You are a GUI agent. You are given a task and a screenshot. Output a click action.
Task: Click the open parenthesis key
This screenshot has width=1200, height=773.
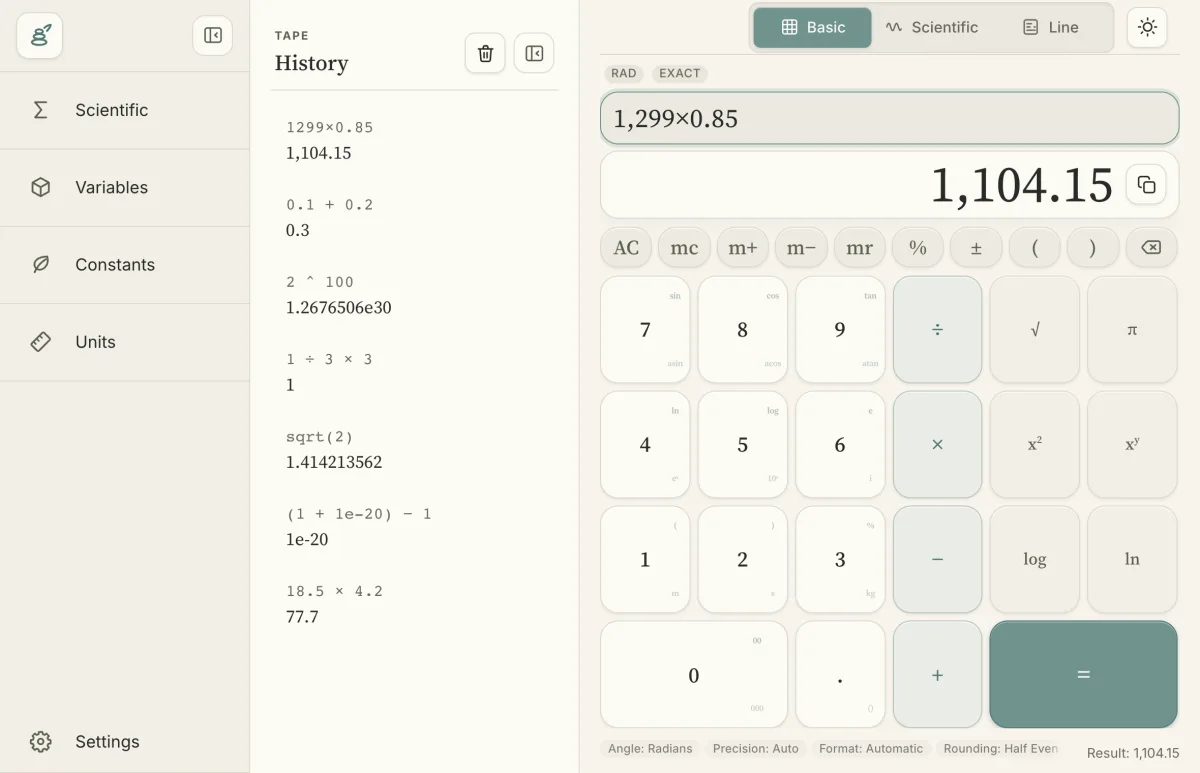click(1035, 248)
